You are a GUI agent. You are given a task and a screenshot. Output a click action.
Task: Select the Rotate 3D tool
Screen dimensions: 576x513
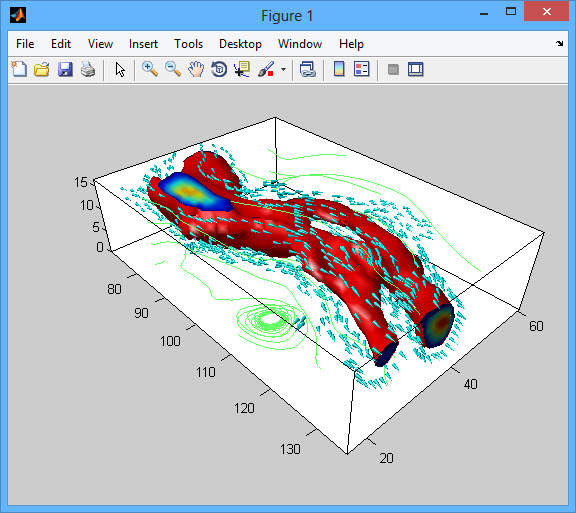(219, 69)
